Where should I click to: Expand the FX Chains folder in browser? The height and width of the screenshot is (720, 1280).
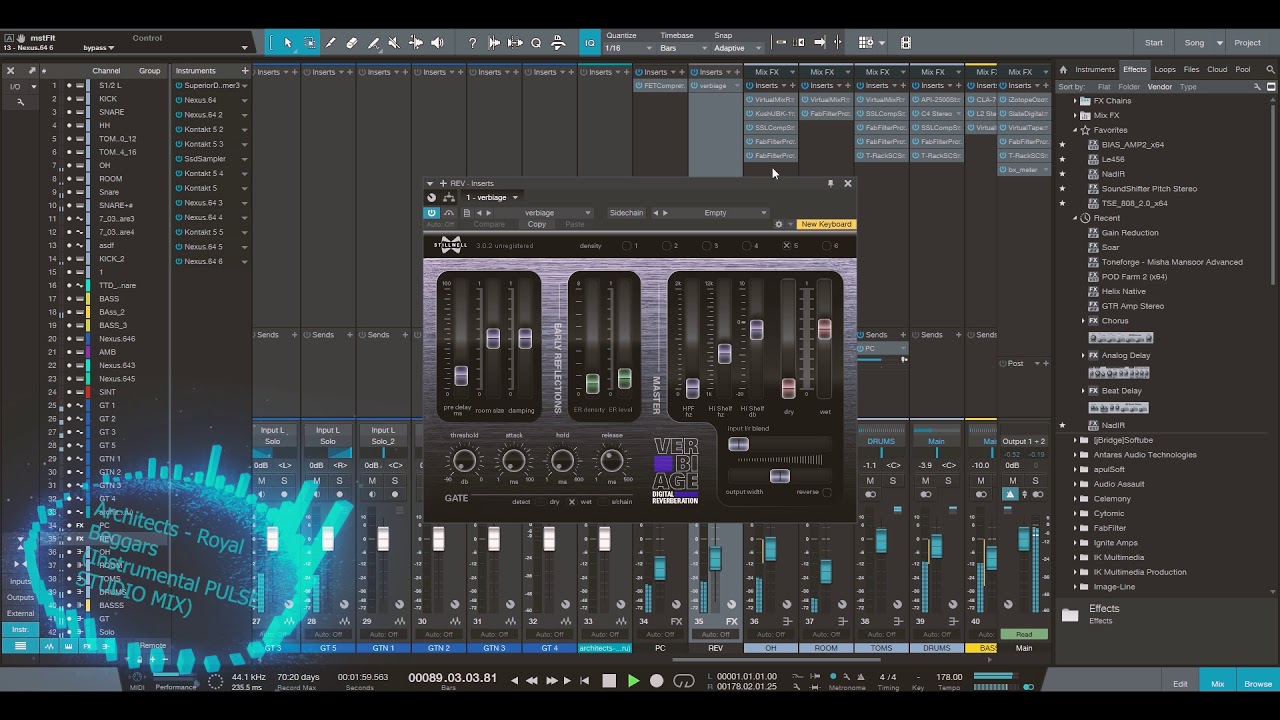point(1076,101)
